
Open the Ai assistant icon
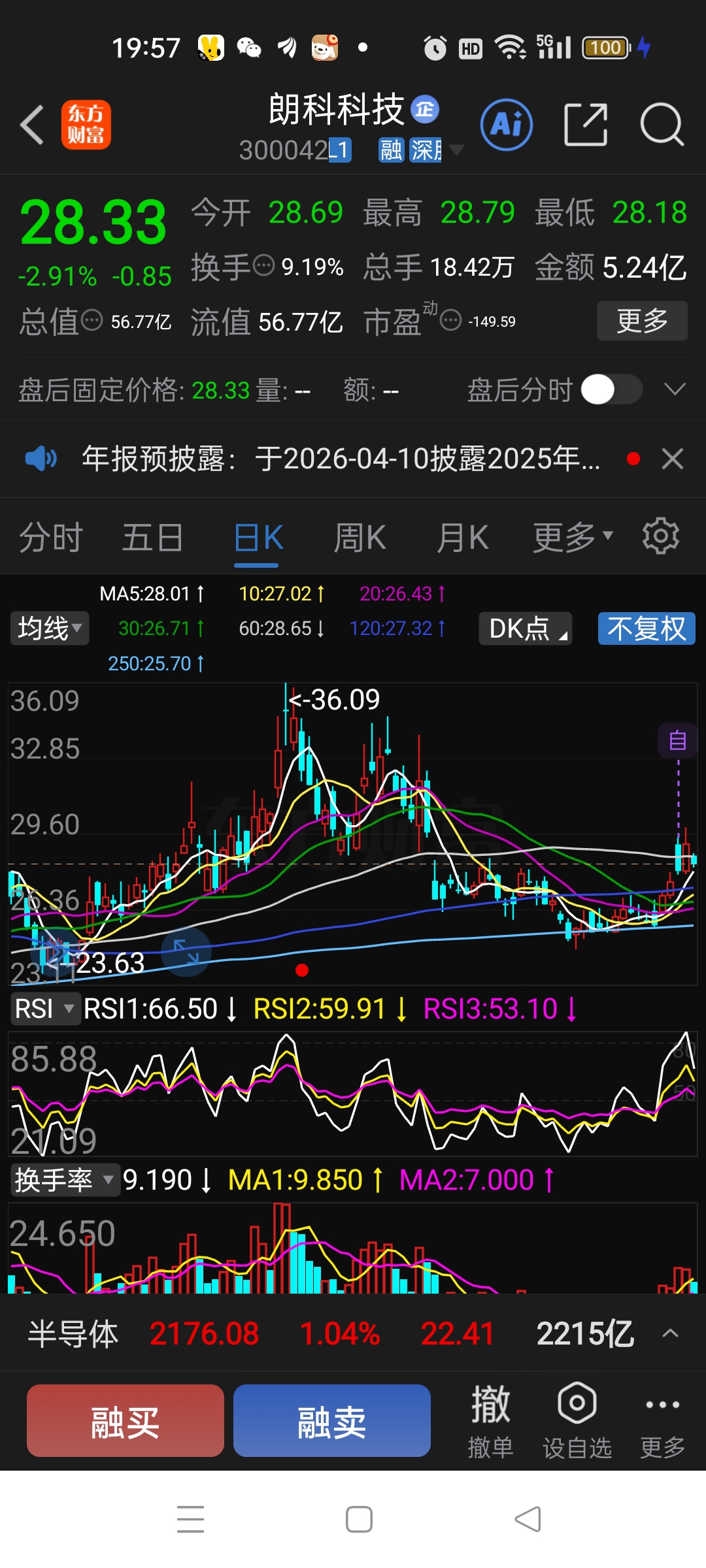pos(507,125)
